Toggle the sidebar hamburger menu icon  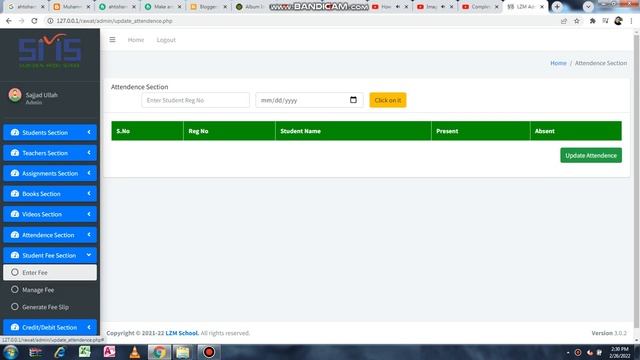click(x=112, y=40)
